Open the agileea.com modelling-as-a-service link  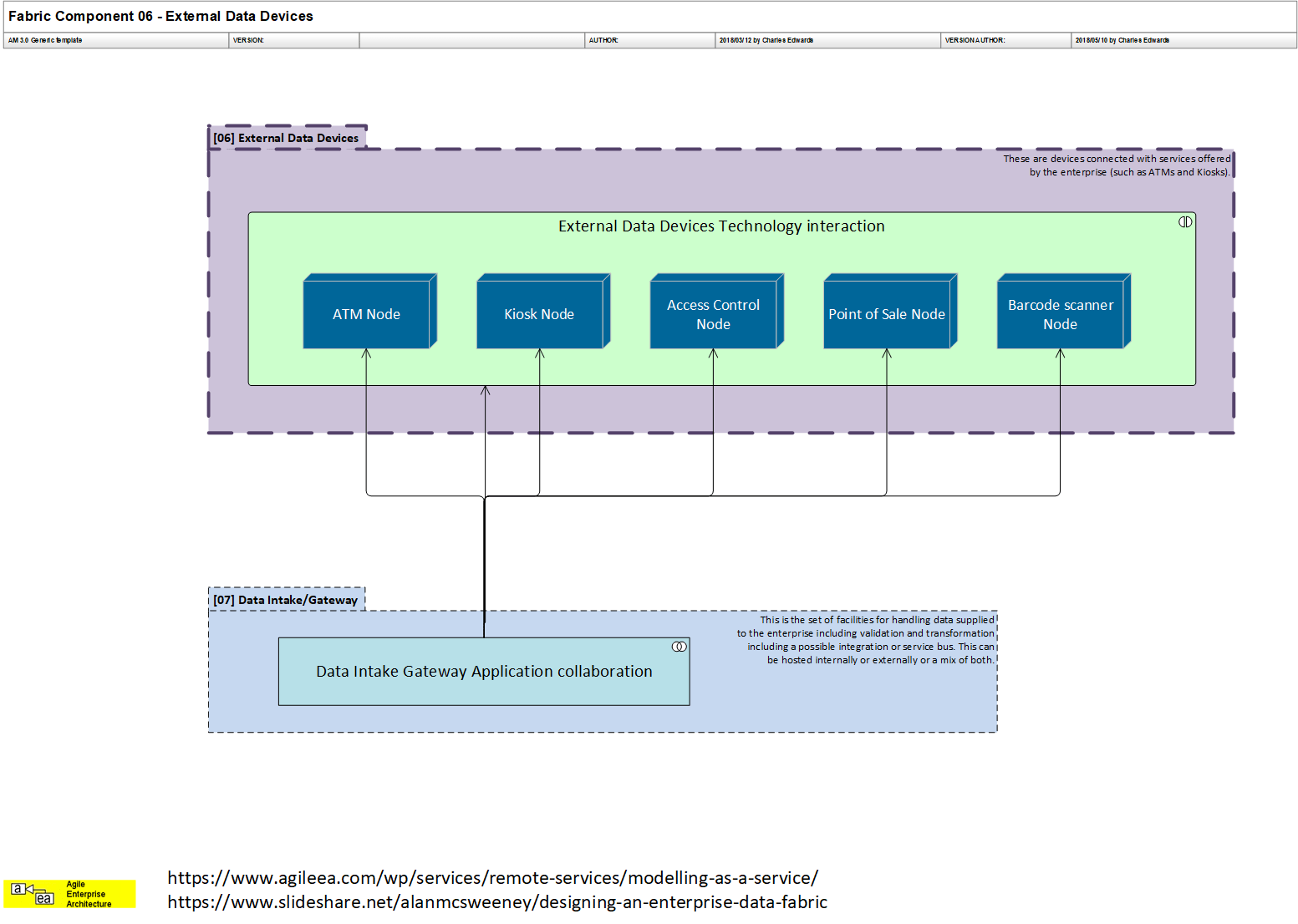pyautogui.click(x=492, y=877)
